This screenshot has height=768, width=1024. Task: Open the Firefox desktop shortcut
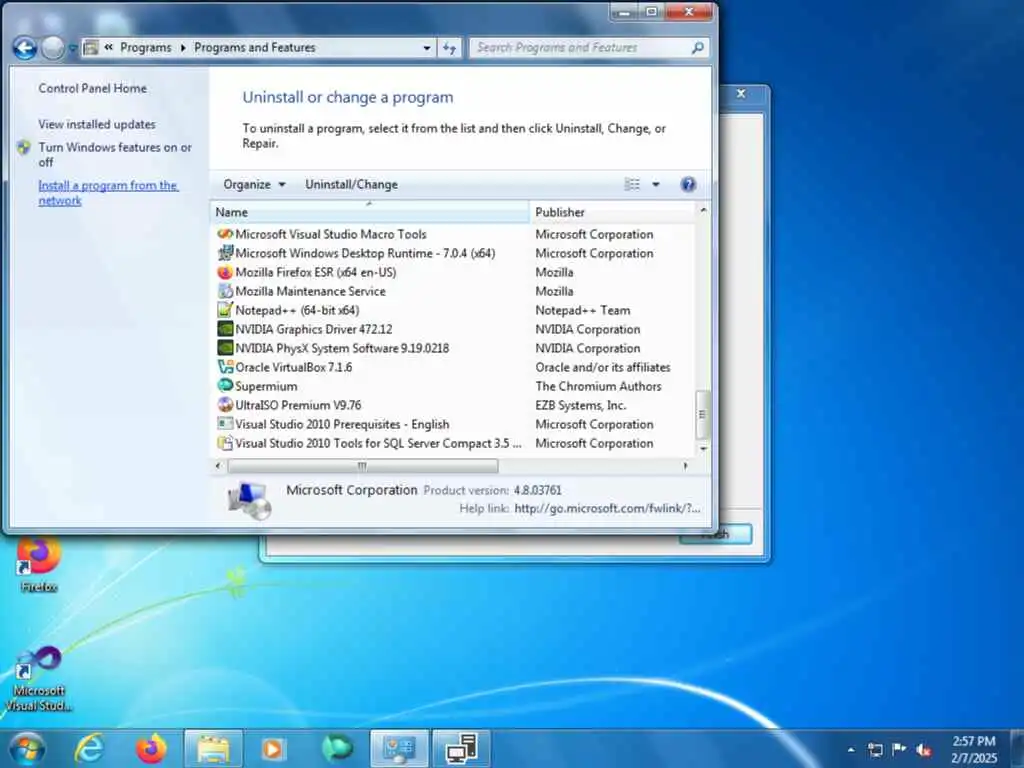(x=38, y=564)
